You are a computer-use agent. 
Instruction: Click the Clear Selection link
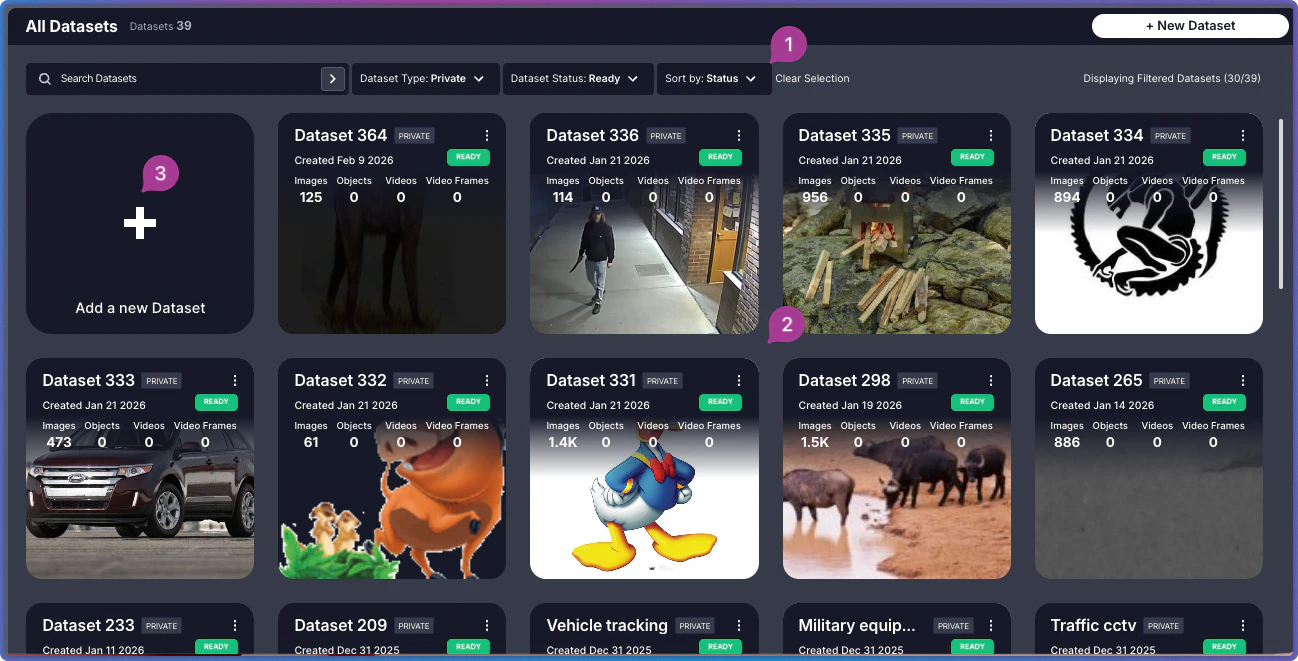tap(812, 78)
